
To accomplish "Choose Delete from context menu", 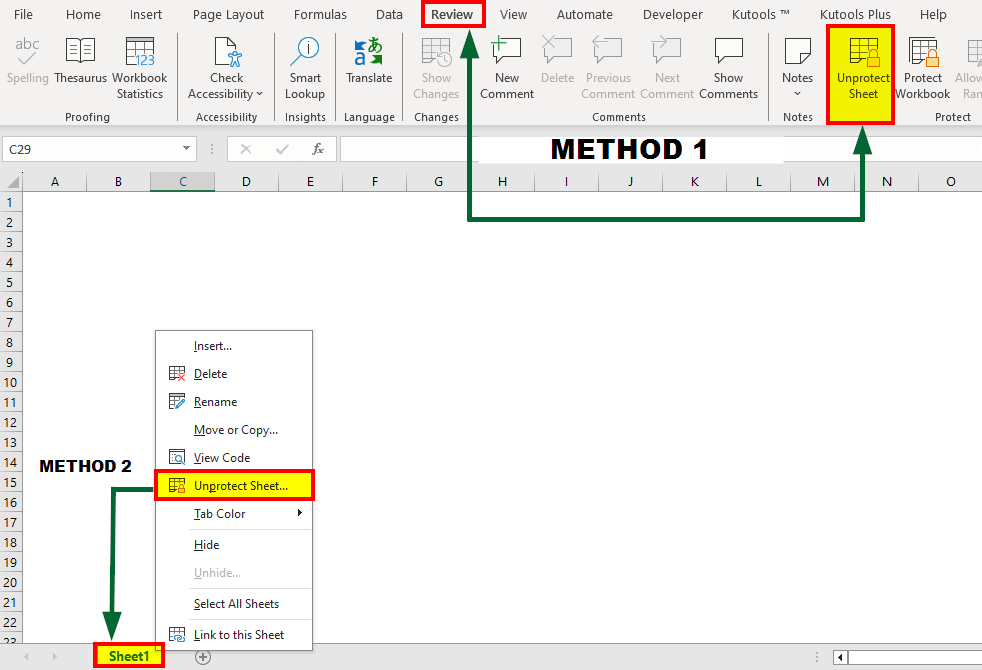I will pos(234,374).
